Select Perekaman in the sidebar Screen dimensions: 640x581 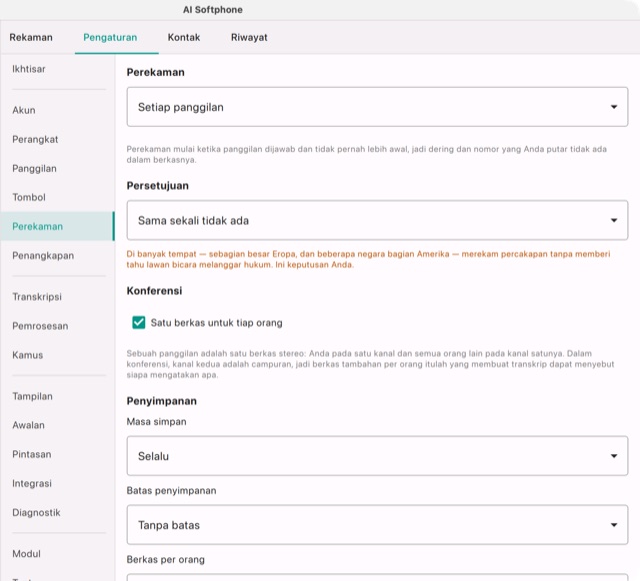[57, 226]
